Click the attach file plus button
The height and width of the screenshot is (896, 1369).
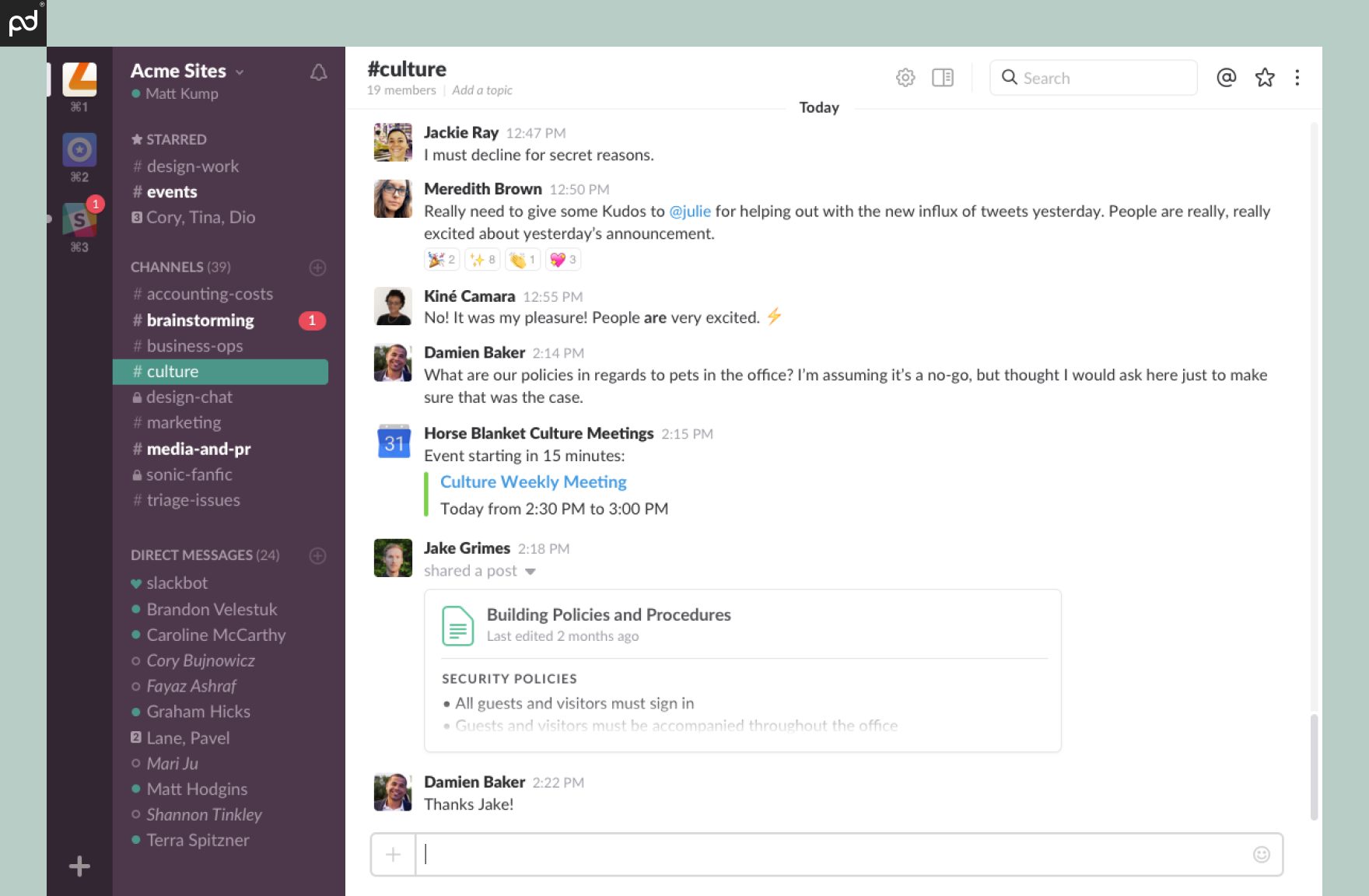coord(394,855)
